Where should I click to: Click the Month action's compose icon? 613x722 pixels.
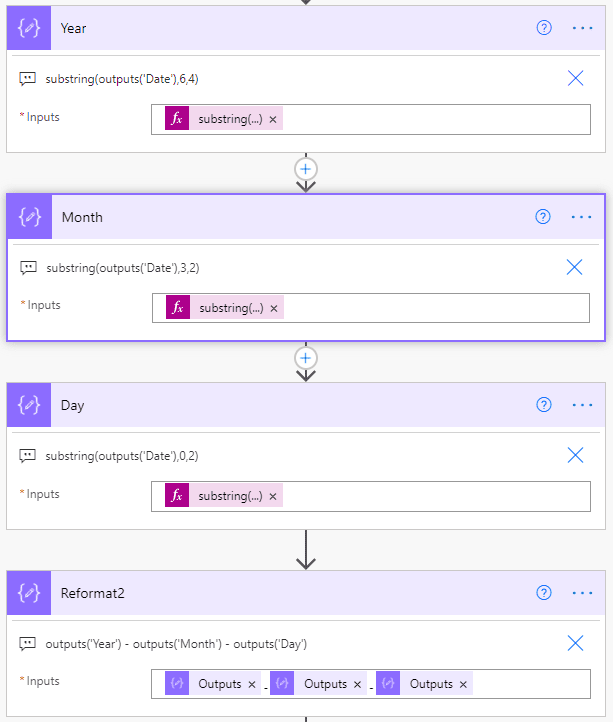[30, 217]
